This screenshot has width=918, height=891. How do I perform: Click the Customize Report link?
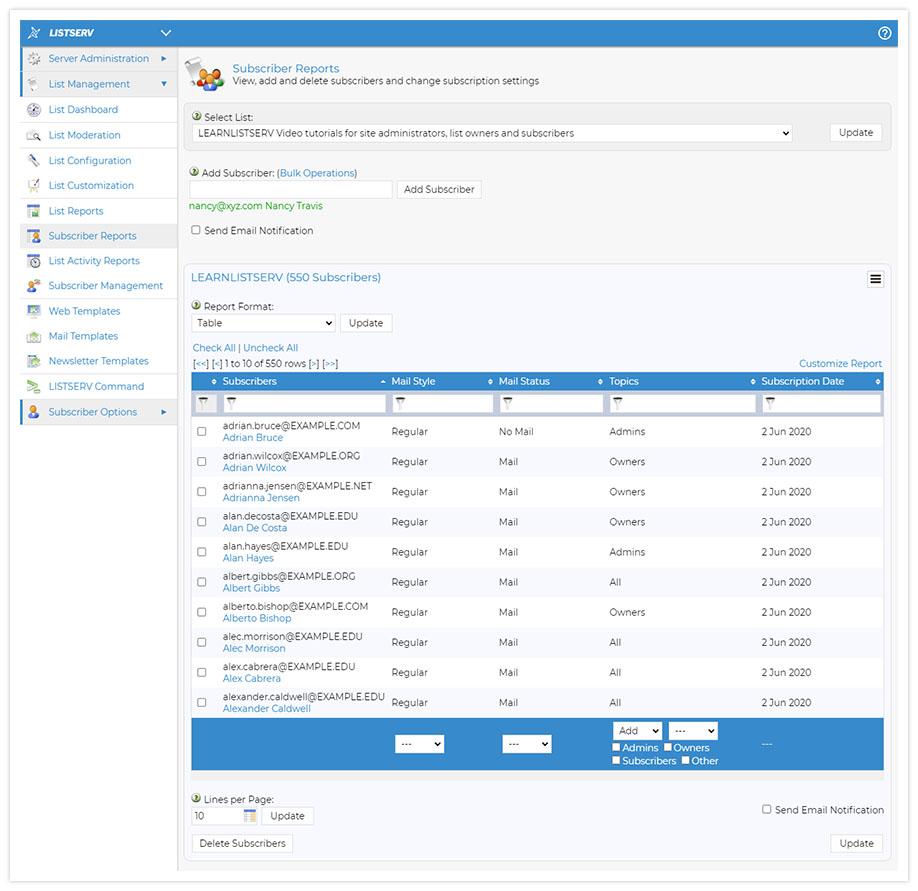[840, 364]
